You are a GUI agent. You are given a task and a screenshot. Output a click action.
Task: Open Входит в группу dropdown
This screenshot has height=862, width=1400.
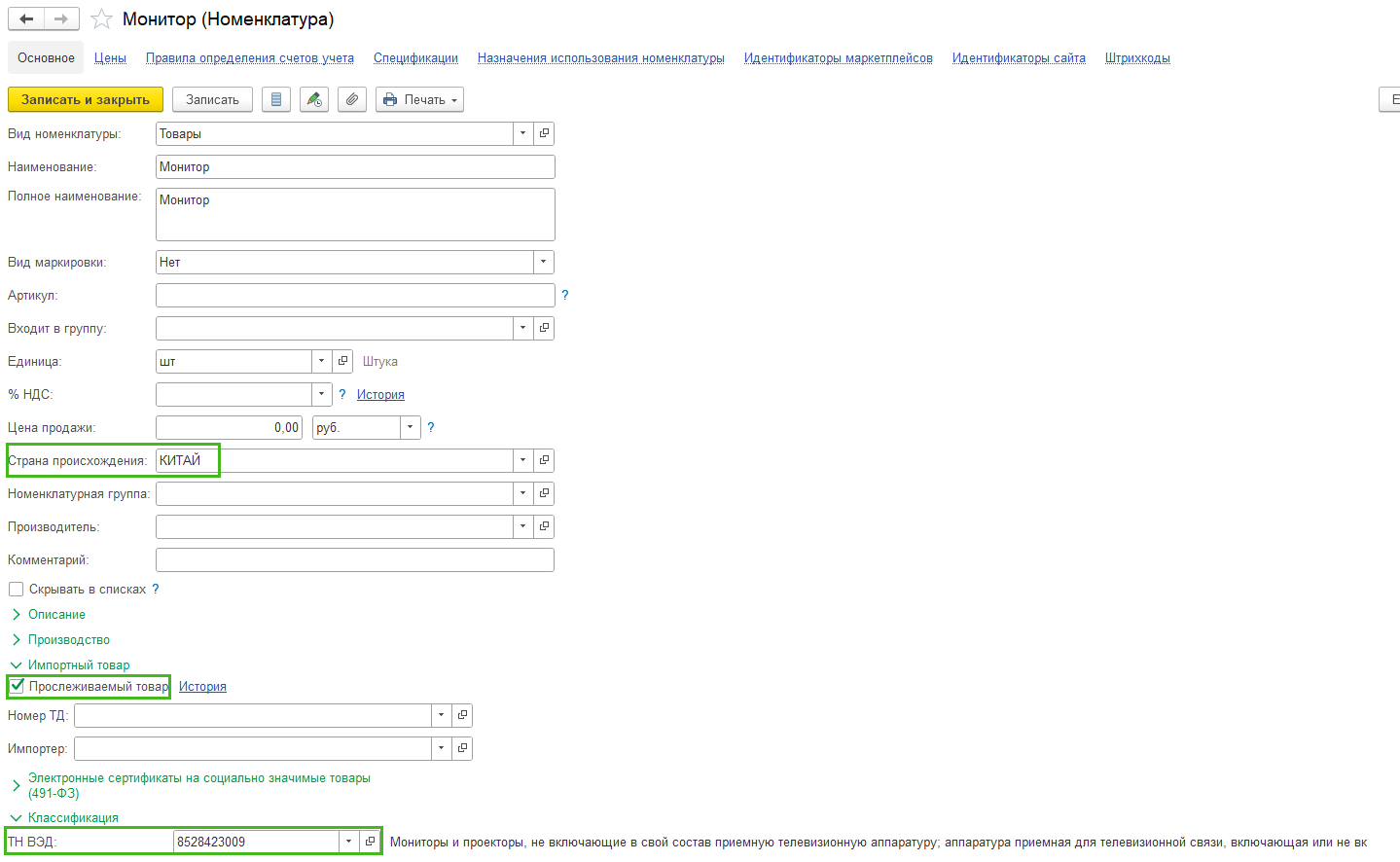coord(522,328)
